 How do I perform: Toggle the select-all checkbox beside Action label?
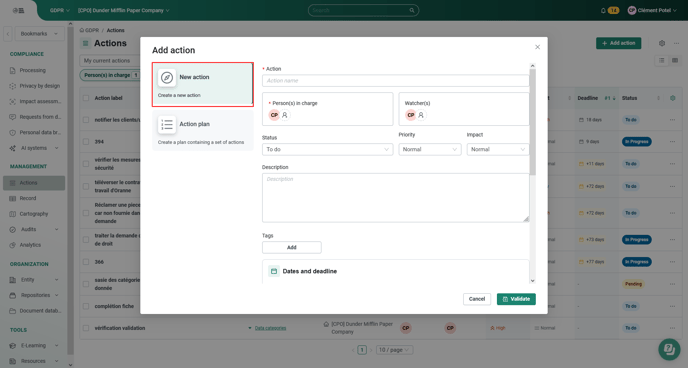(86, 98)
